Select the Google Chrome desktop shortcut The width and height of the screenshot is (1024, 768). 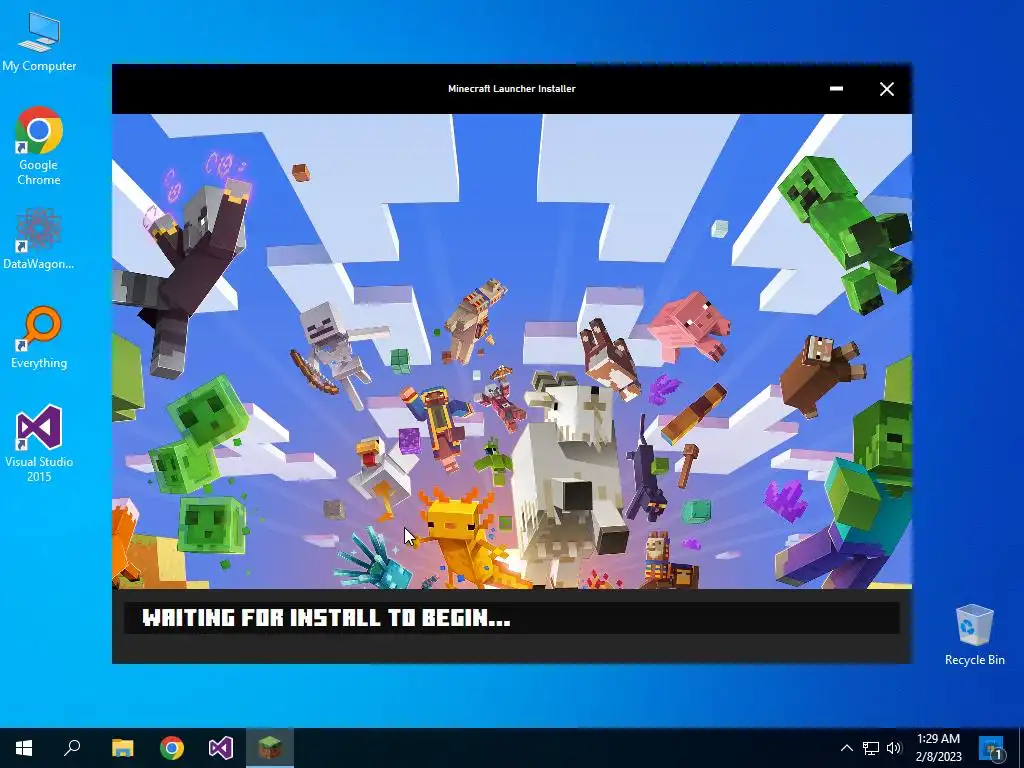click(39, 146)
